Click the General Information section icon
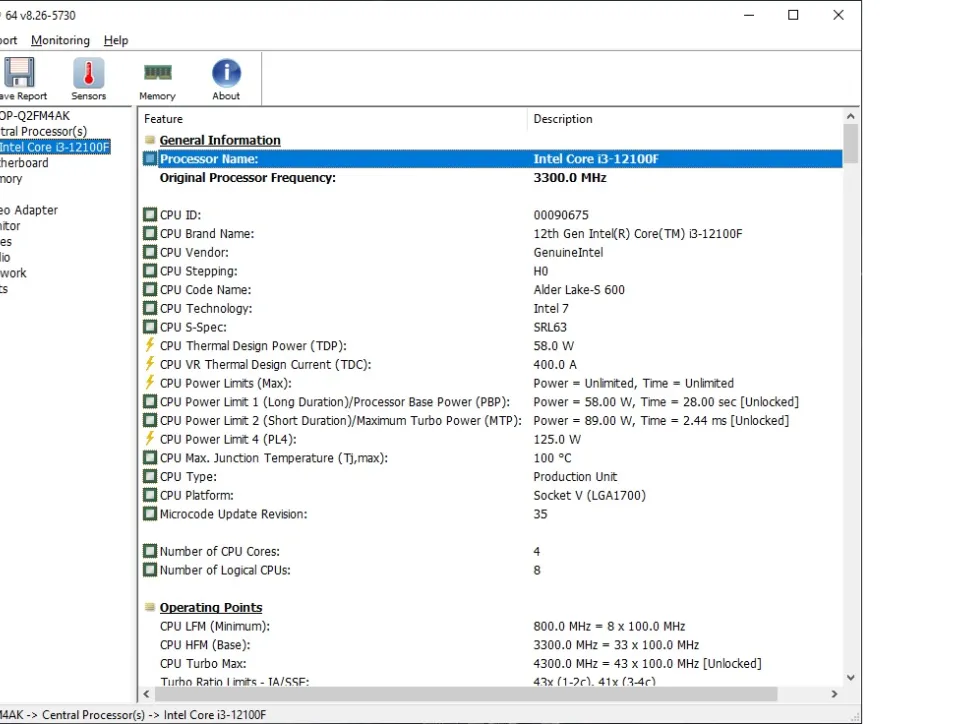 (150, 140)
